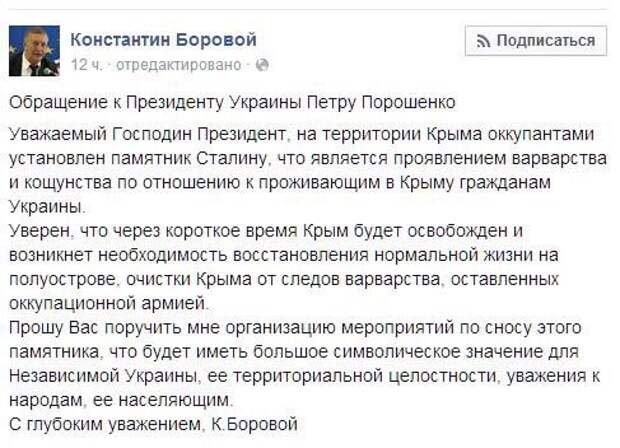Click the line starting 'Независимой Украины, ее'
This screenshot has width=620, height=448.
click(x=304, y=376)
